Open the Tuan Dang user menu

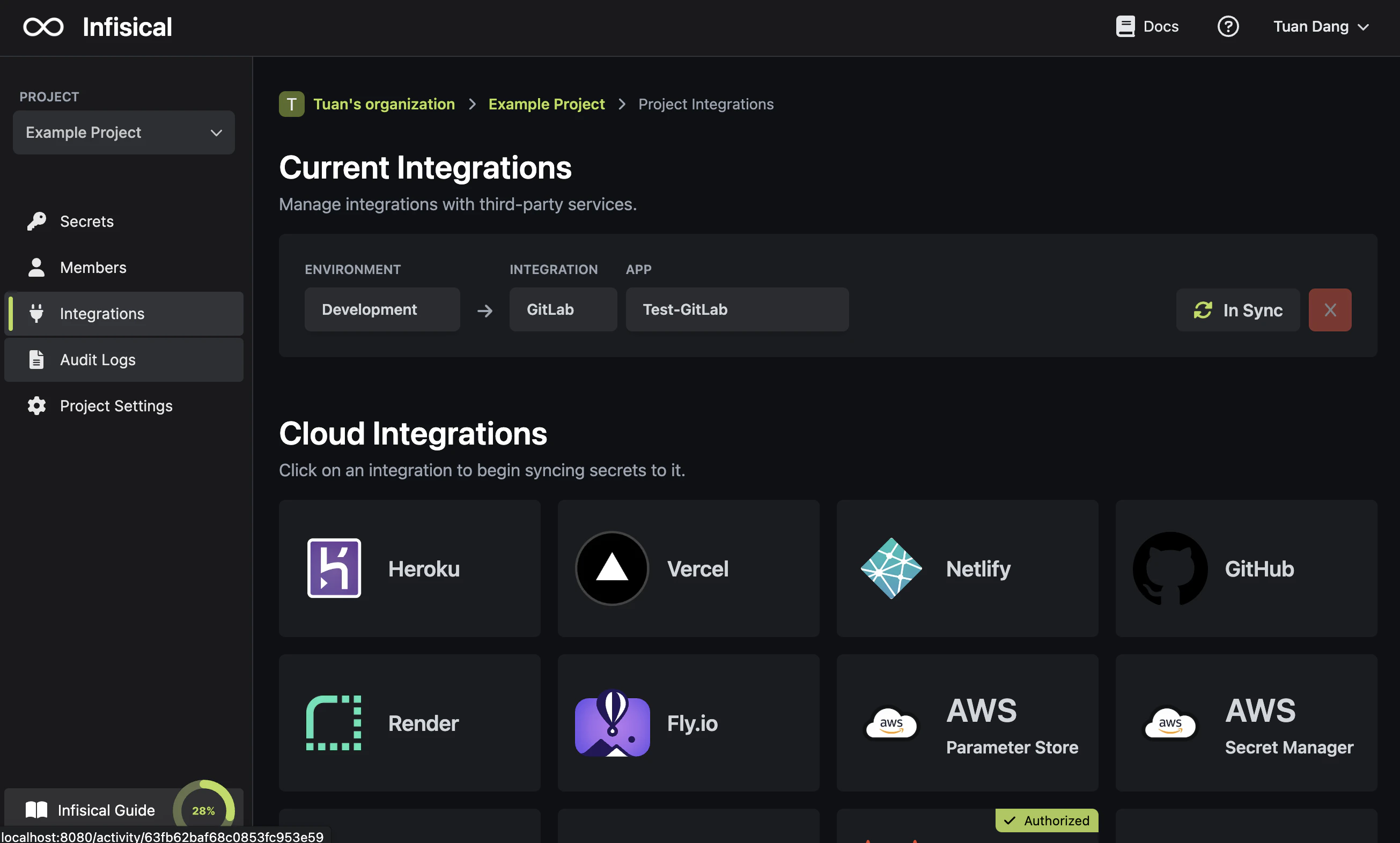pyautogui.click(x=1321, y=27)
